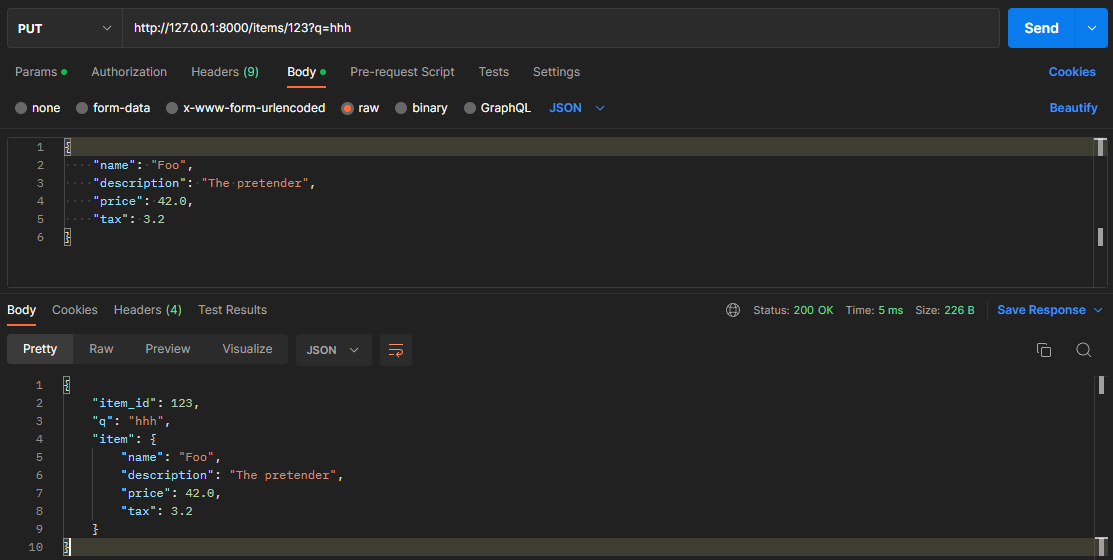Click the Beautify link
This screenshot has width=1113, height=560.
point(1073,108)
